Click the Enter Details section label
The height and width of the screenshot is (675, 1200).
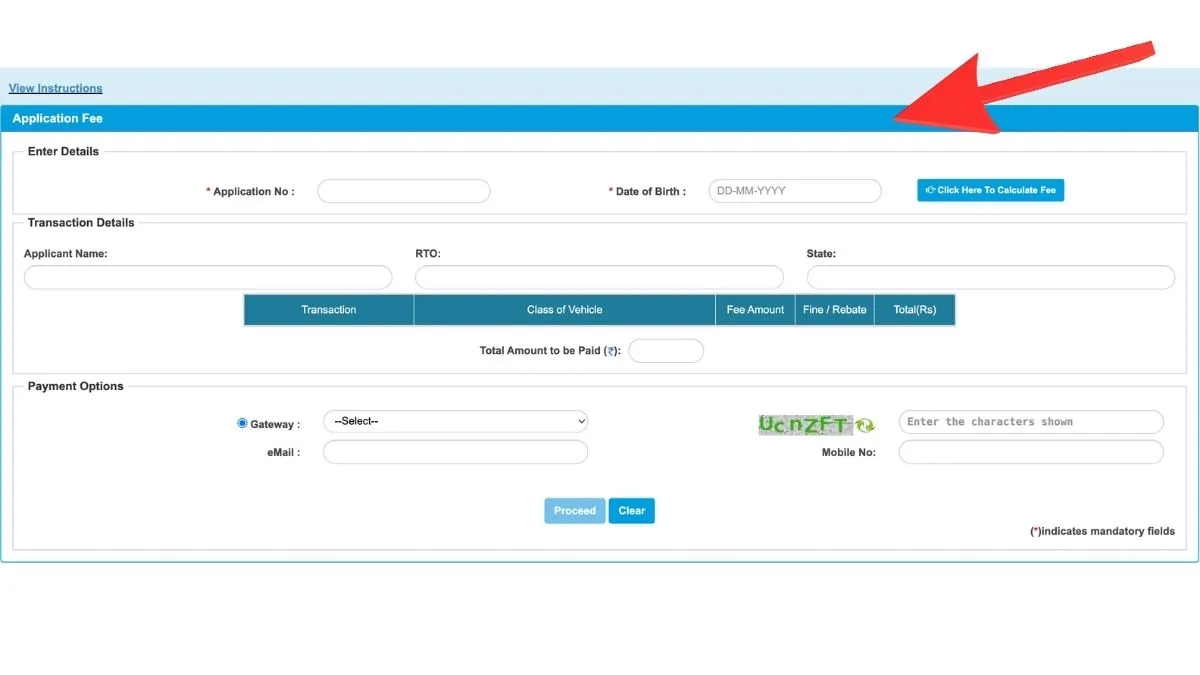(63, 152)
